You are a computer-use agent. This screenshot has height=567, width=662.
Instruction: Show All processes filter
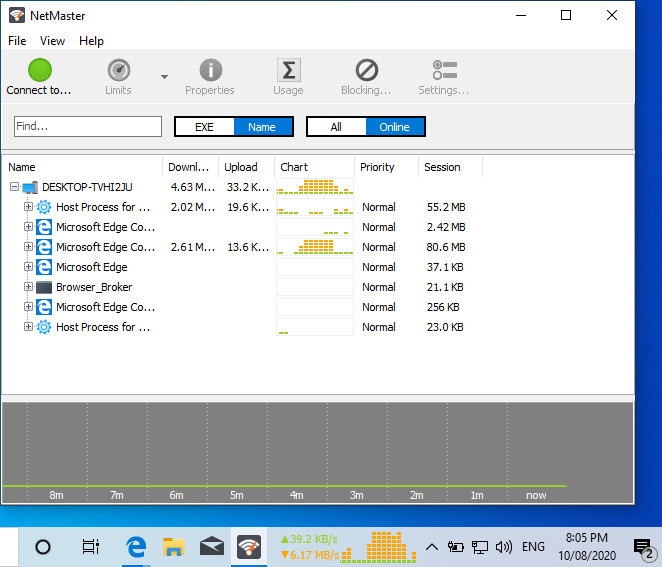(336, 127)
